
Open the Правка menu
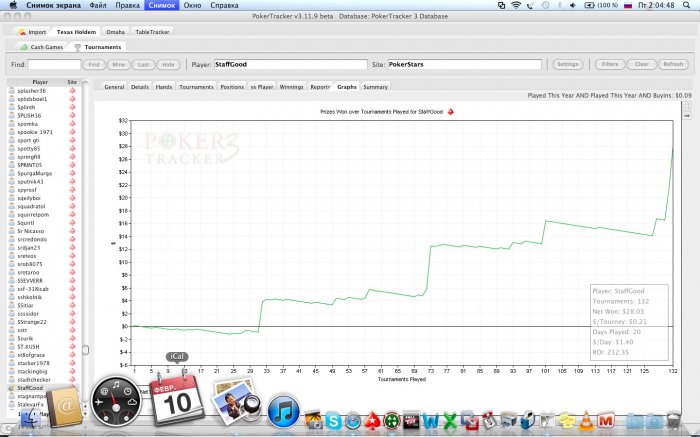pyautogui.click(x=127, y=5)
